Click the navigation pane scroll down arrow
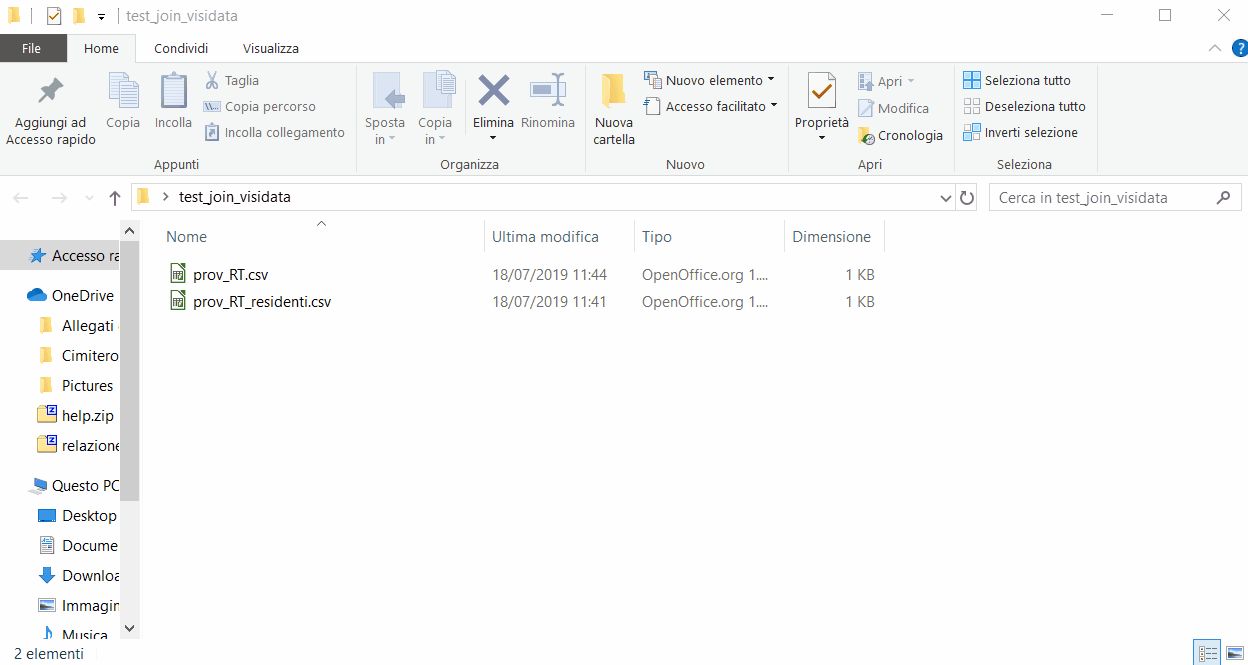Image resolution: width=1248 pixels, height=665 pixels. [x=129, y=628]
